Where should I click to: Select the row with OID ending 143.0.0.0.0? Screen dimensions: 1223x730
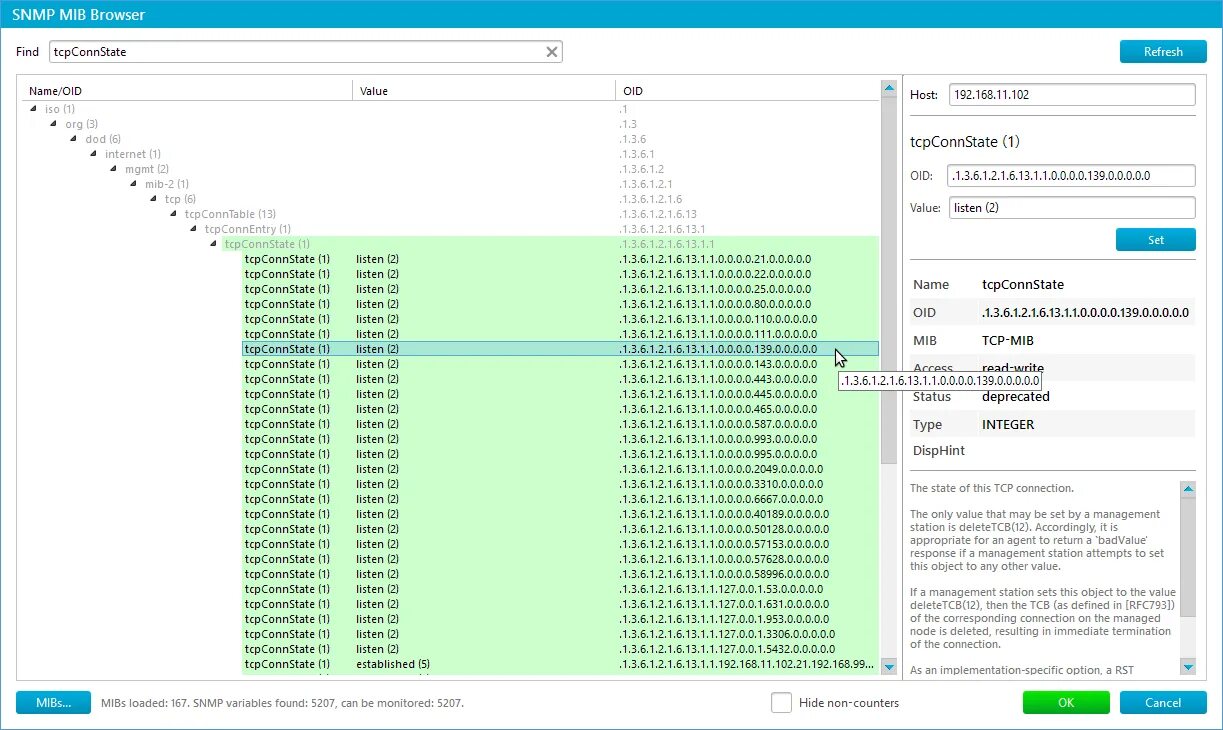pos(560,364)
